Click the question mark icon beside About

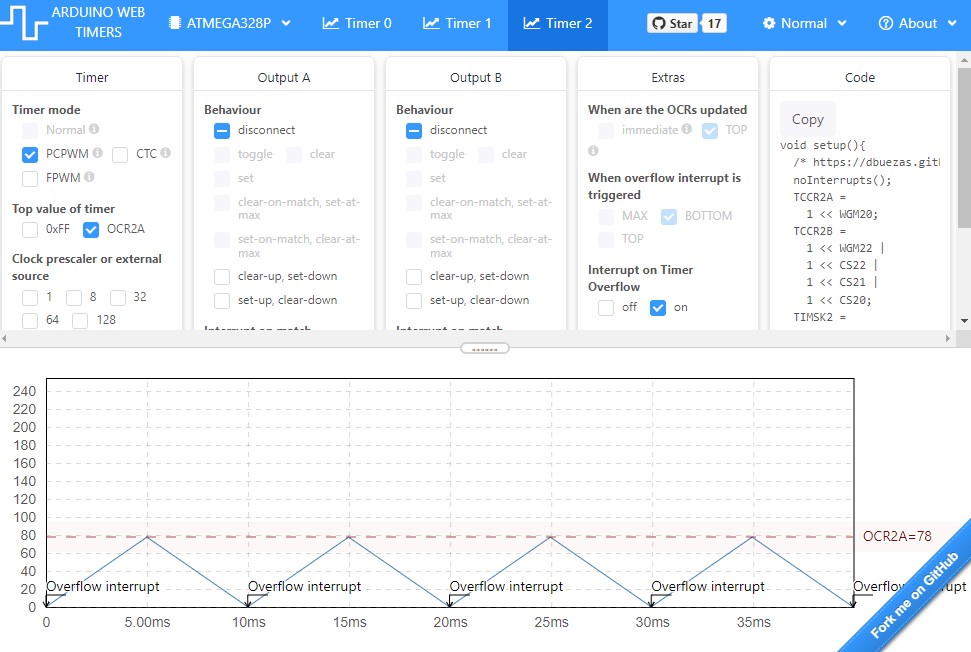886,24
